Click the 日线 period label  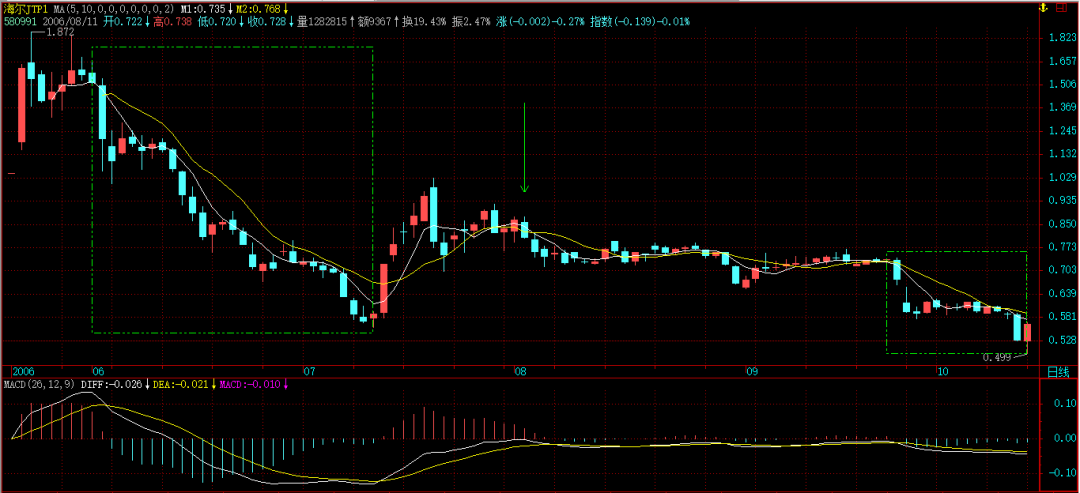(x=1059, y=373)
